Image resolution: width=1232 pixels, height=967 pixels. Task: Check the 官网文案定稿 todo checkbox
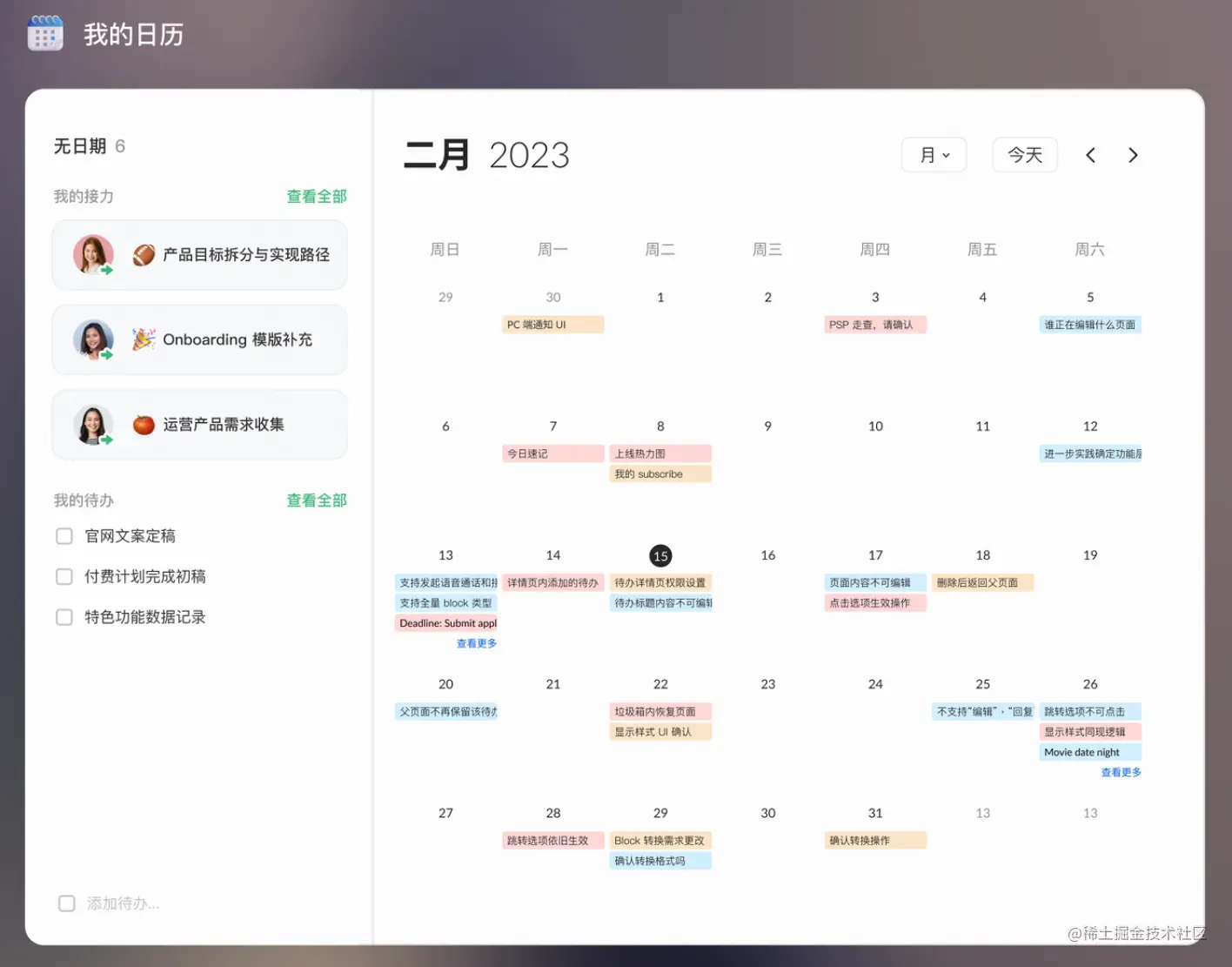pos(64,536)
